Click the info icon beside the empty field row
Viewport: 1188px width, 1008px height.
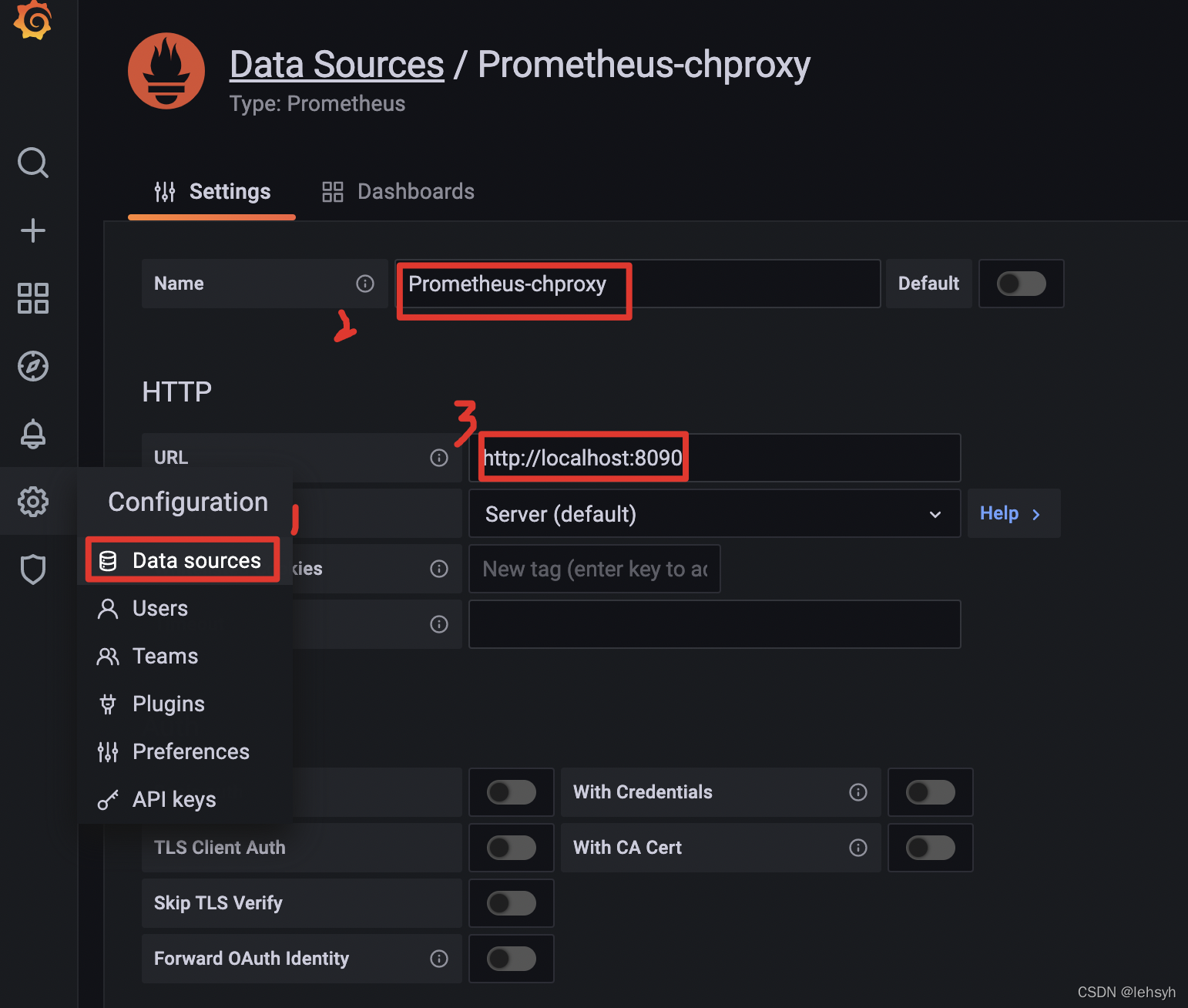tap(439, 624)
